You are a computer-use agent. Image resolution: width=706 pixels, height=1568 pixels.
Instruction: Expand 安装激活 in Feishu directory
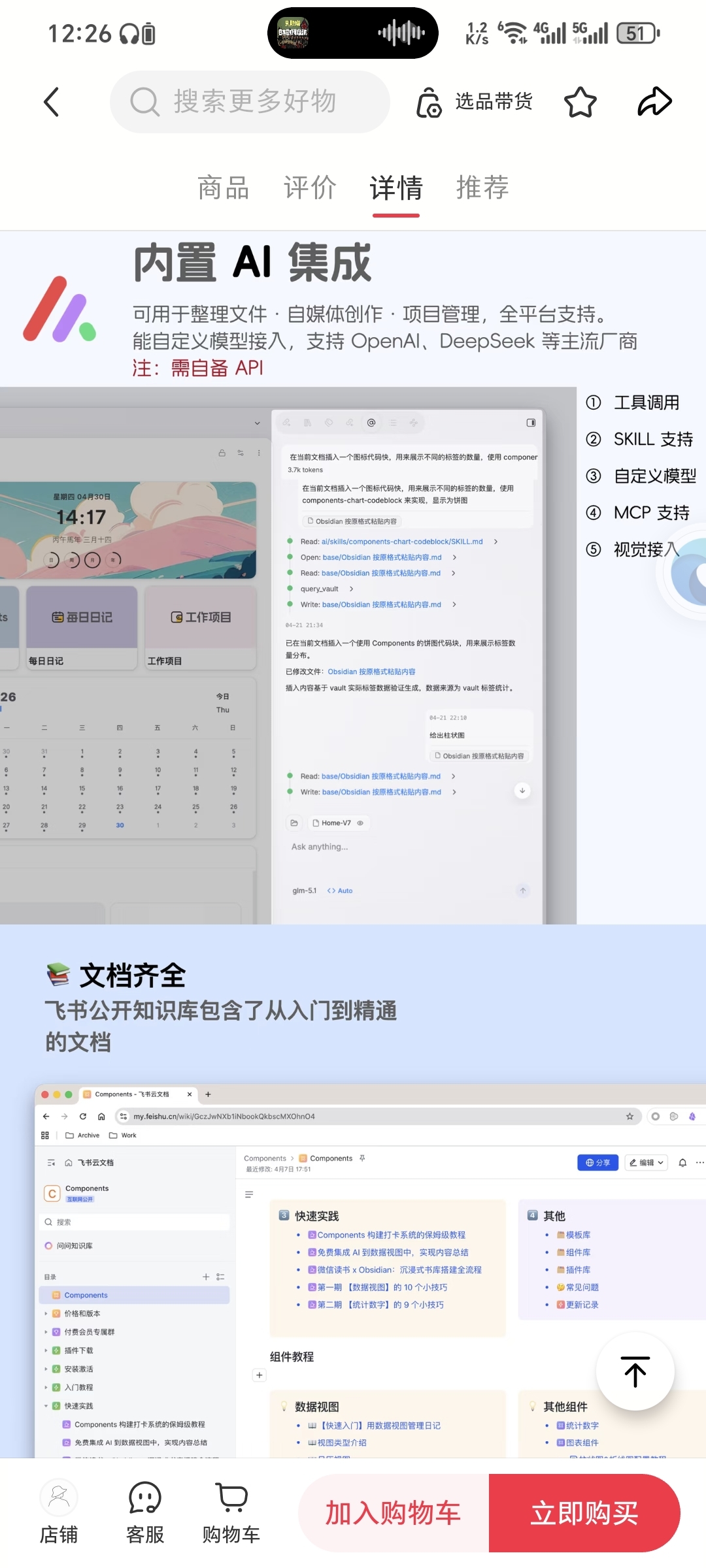click(x=46, y=1369)
